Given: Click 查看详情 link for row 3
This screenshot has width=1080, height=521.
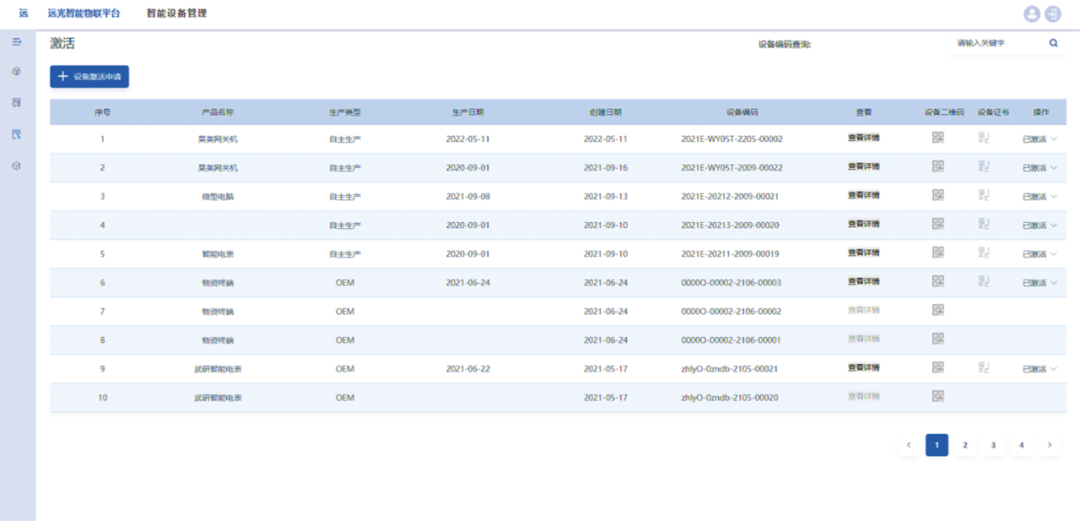Looking at the screenshot, I should pyautogui.click(x=863, y=196).
